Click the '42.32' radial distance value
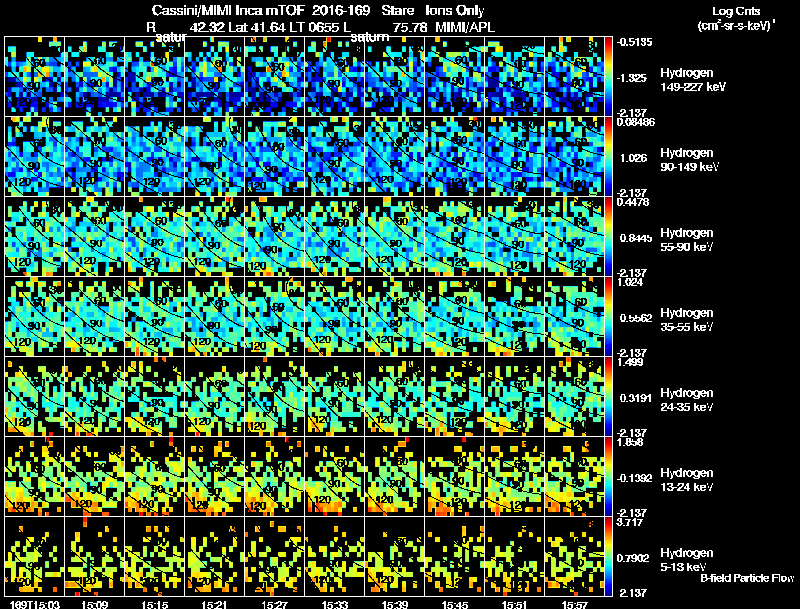The width and height of the screenshot is (800, 609). pyautogui.click(x=207, y=28)
